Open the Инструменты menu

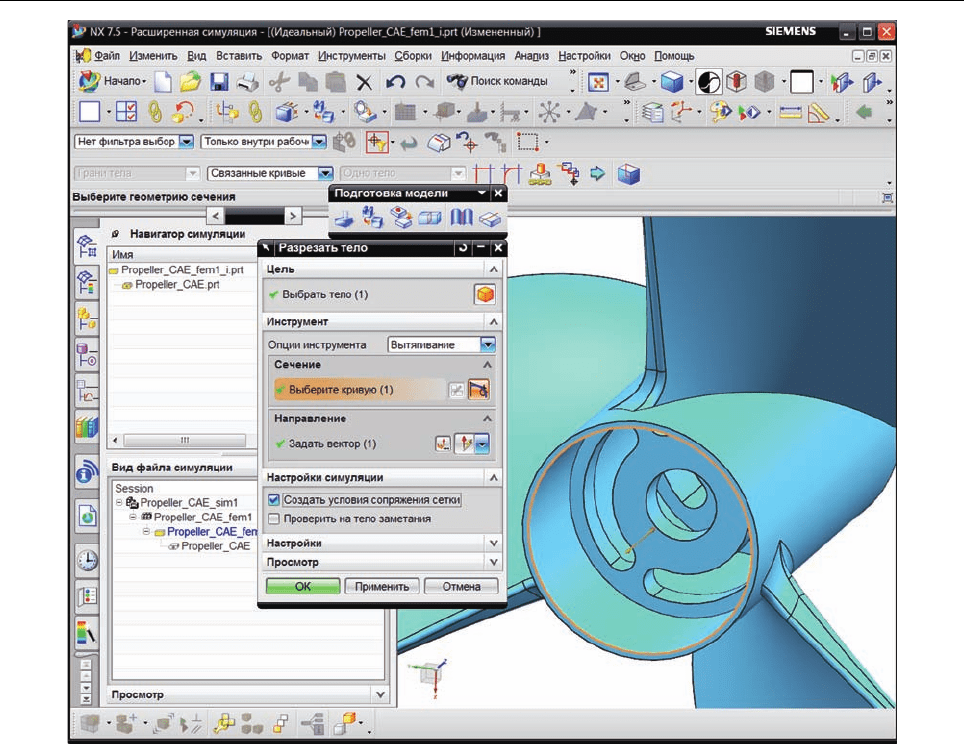coord(352,56)
